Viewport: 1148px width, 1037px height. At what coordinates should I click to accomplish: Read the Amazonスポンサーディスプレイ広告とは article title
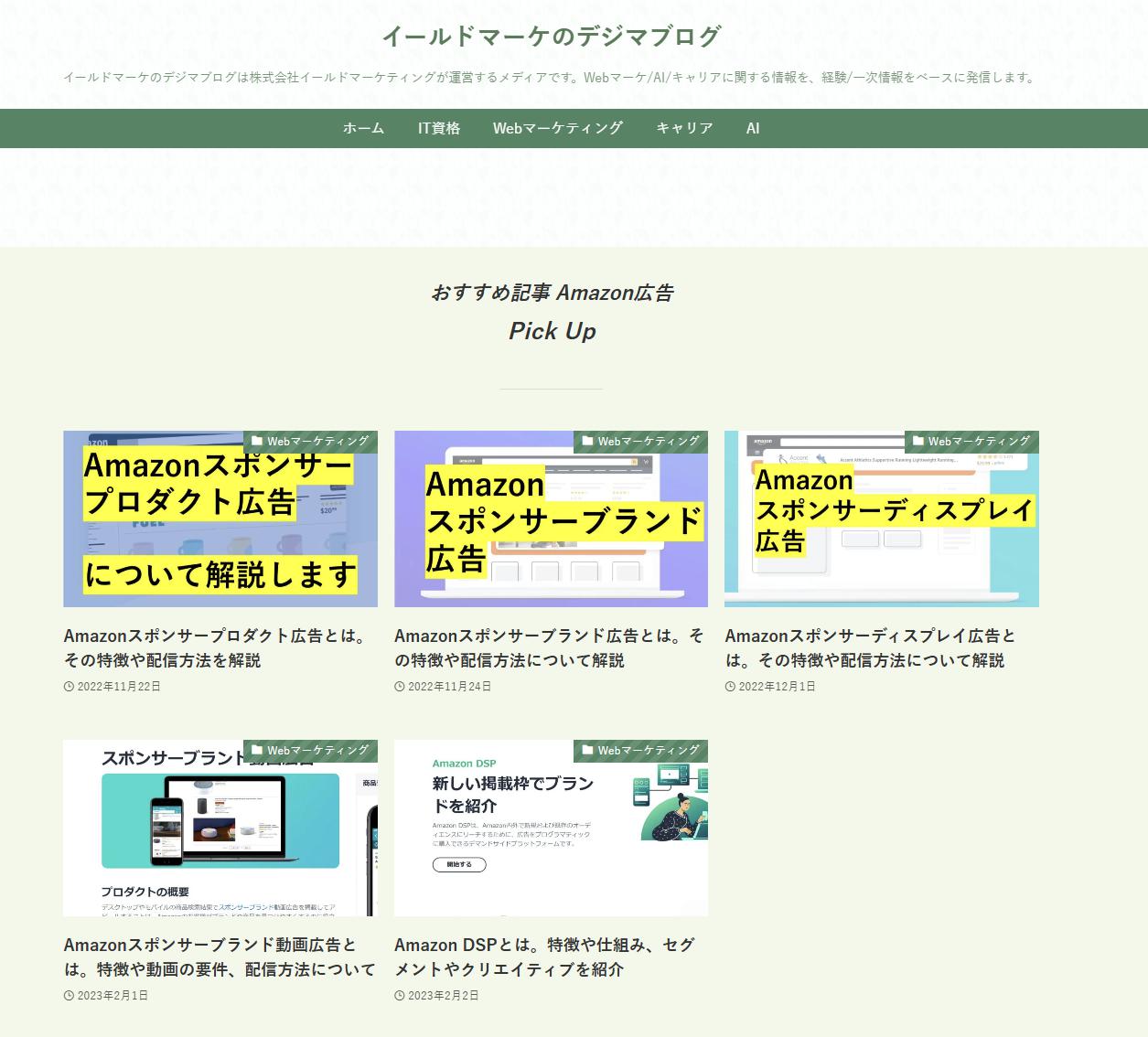[871, 647]
